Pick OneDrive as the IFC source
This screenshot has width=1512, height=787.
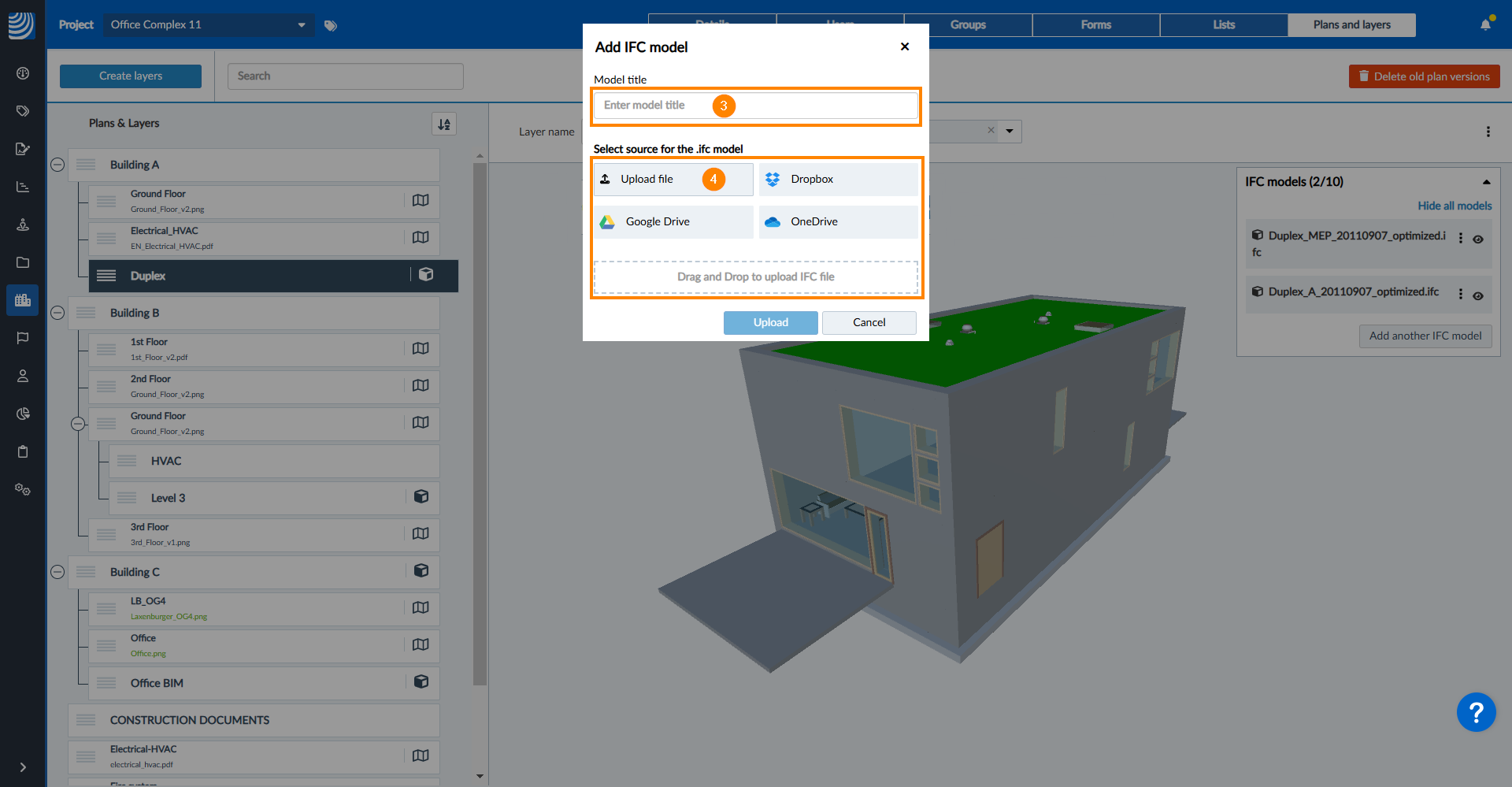tap(838, 222)
